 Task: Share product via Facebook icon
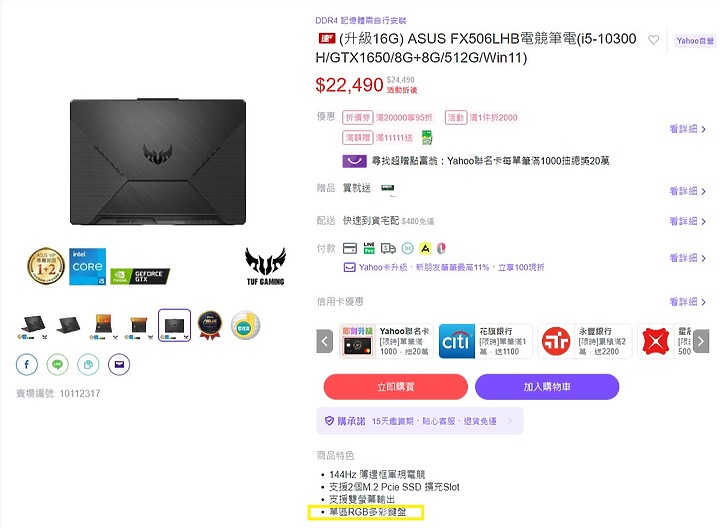(27, 365)
